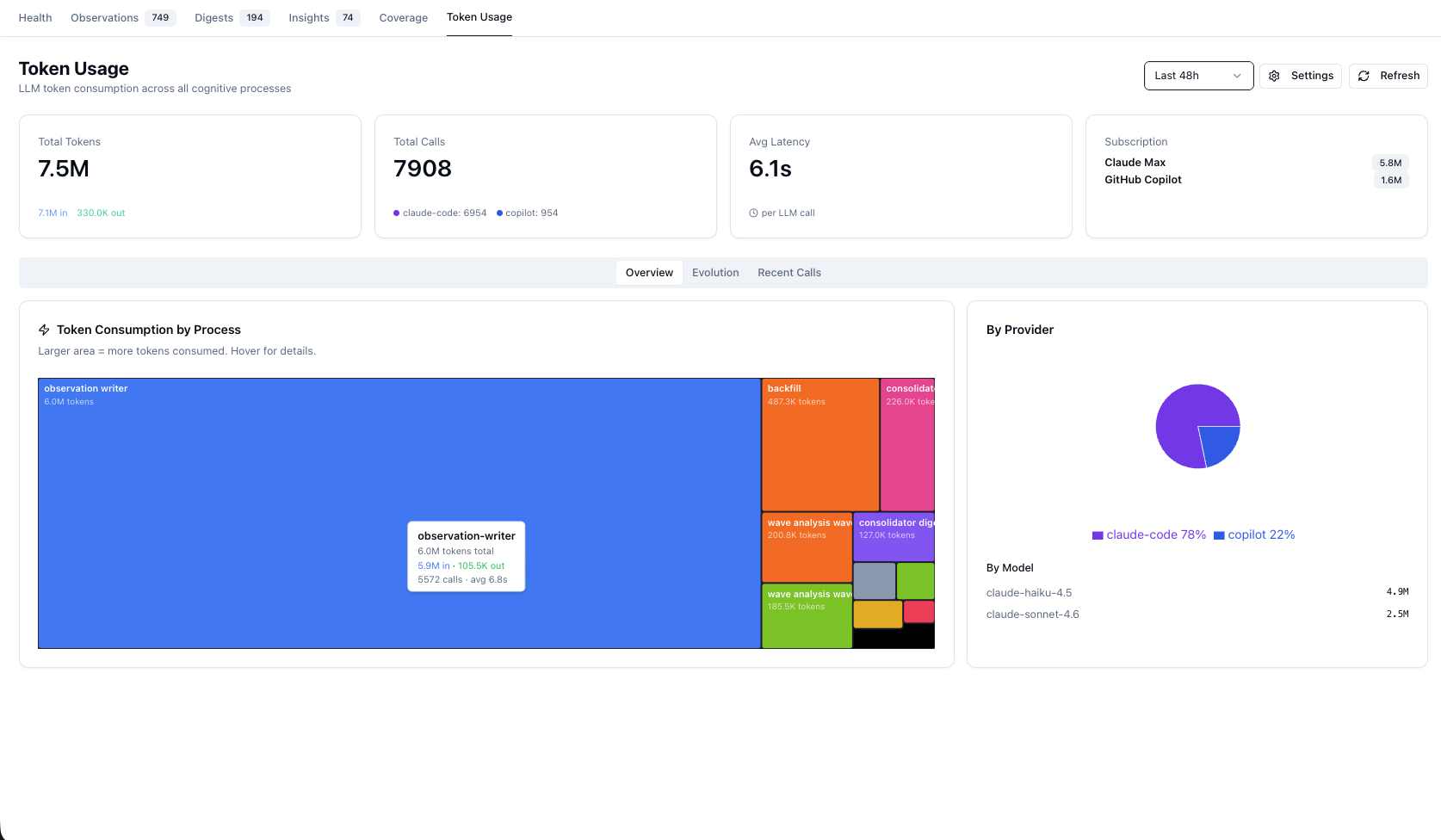Open the Recent Calls sub-tab
This screenshot has height=840, width=1441.
789,273
